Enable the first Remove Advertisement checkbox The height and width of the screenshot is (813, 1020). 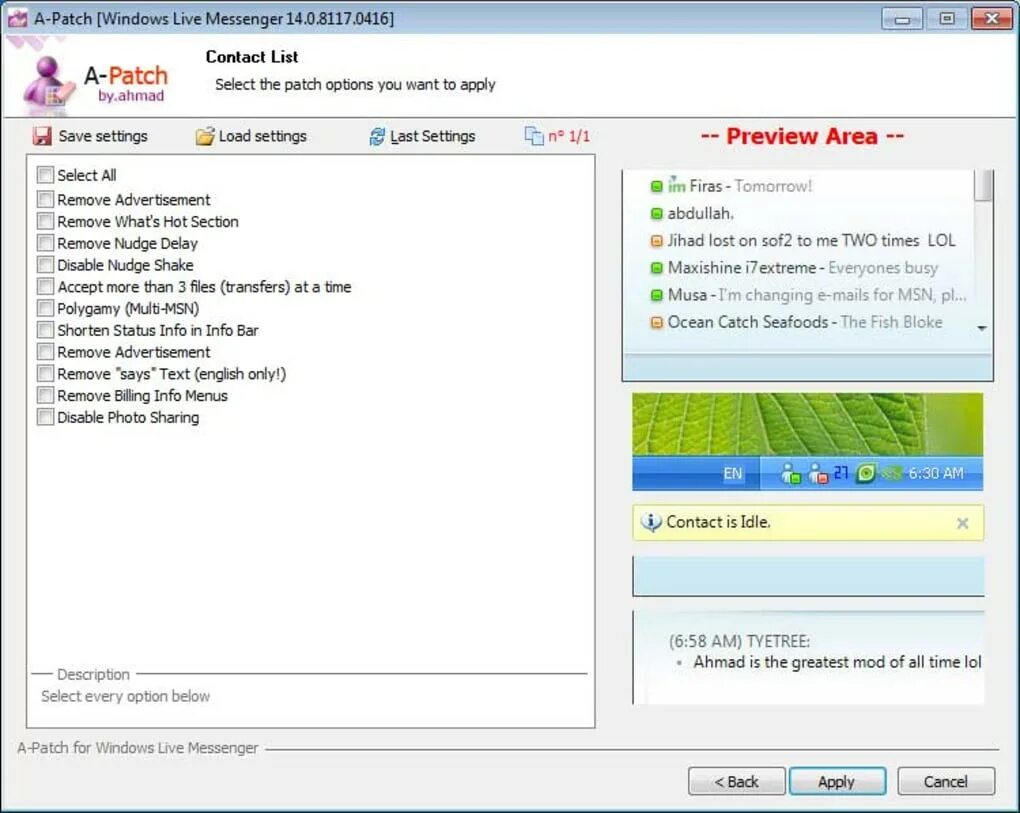point(45,199)
